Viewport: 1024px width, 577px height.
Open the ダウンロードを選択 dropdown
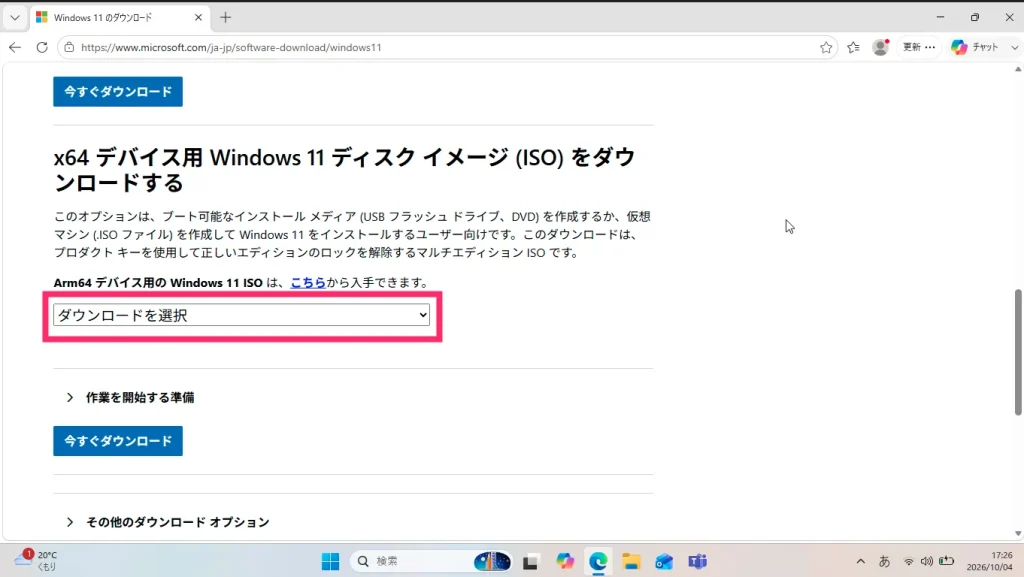tap(242, 315)
